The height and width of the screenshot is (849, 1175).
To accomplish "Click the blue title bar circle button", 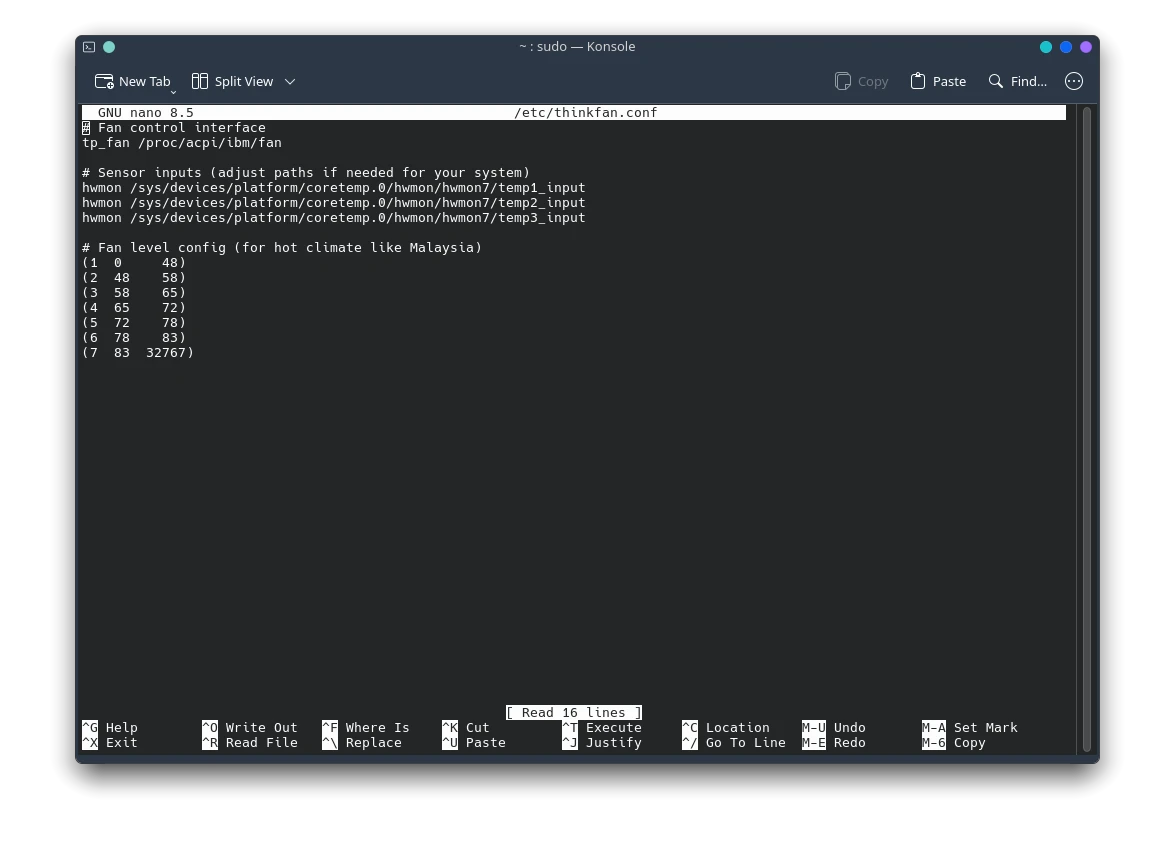I will [x=1066, y=46].
